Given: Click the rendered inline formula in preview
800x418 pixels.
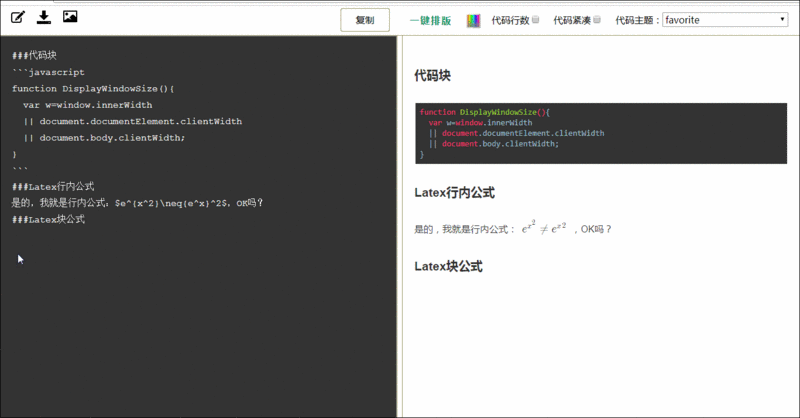Looking at the screenshot, I should [544, 227].
